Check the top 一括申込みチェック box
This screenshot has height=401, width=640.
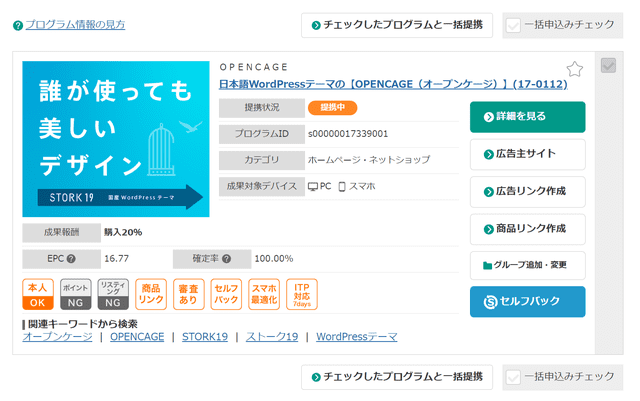[513, 26]
